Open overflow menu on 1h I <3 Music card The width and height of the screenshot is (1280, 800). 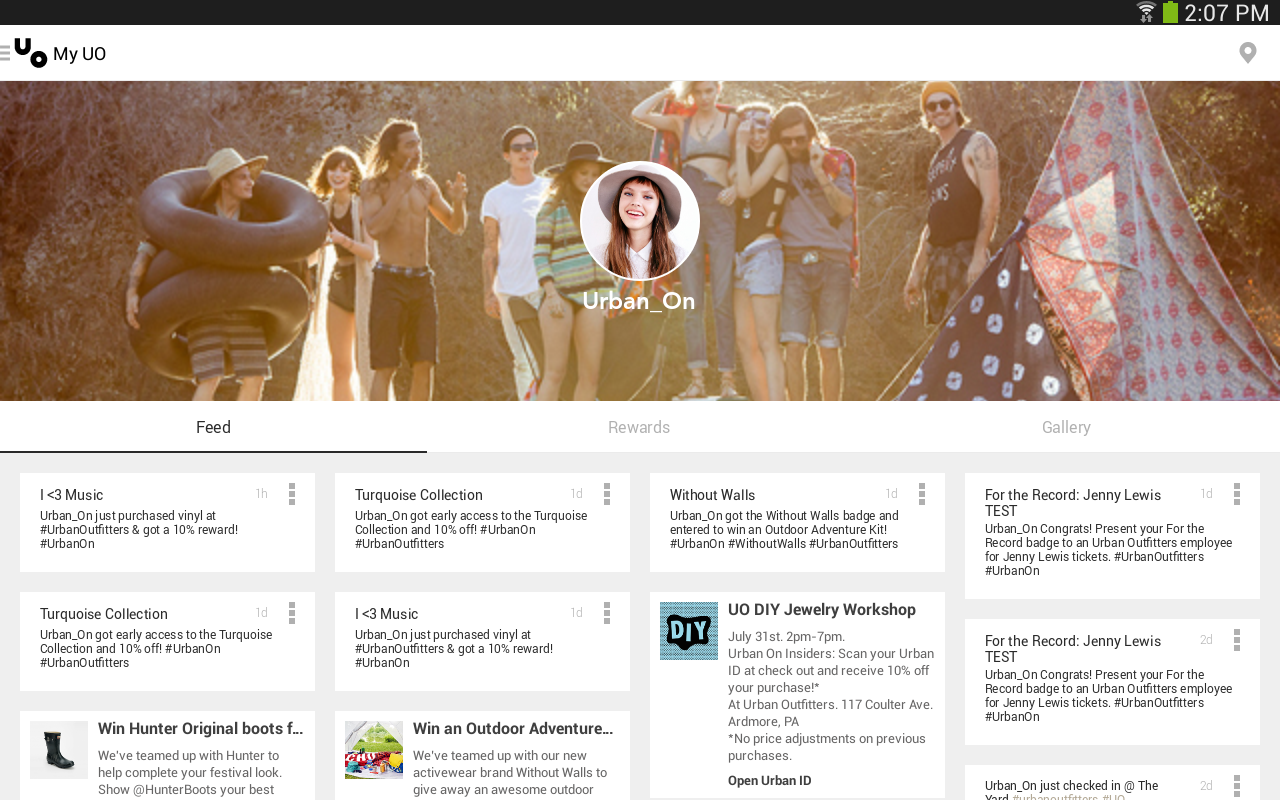(292, 494)
